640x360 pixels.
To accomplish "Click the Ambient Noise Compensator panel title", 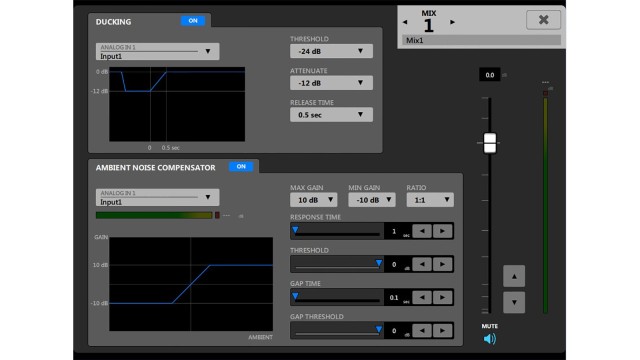I will (156, 168).
